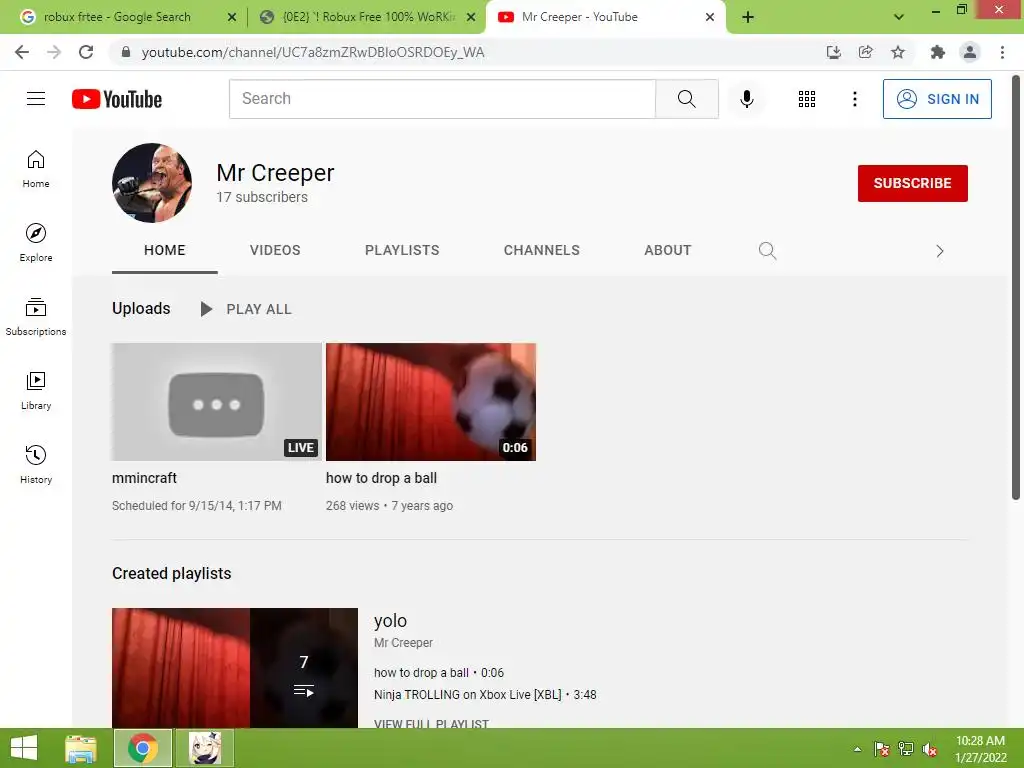Click the Mr Creeper channel avatar

[152, 183]
